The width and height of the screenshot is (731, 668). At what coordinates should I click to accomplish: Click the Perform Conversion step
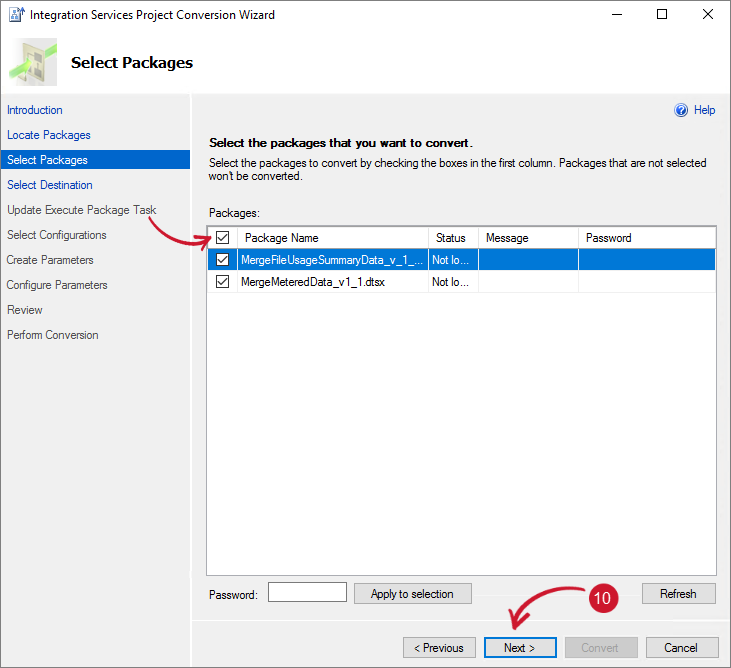(x=53, y=335)
